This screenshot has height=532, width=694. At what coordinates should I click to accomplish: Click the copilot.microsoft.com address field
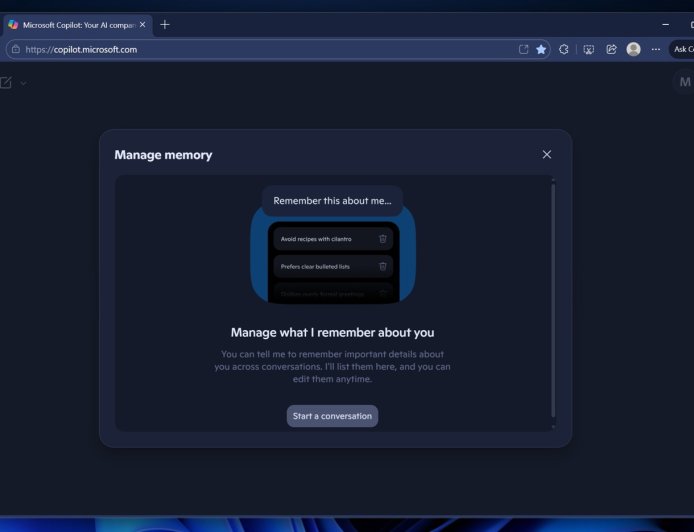click(x=250, y=49)
